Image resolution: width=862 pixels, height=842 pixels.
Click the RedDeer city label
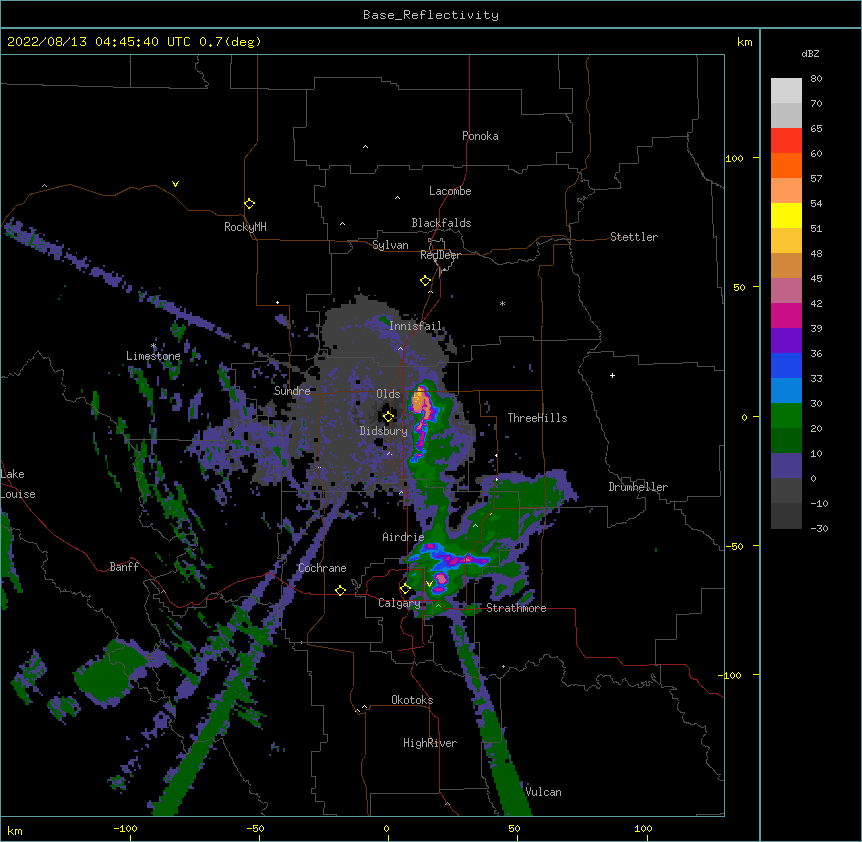click(440, 255)
